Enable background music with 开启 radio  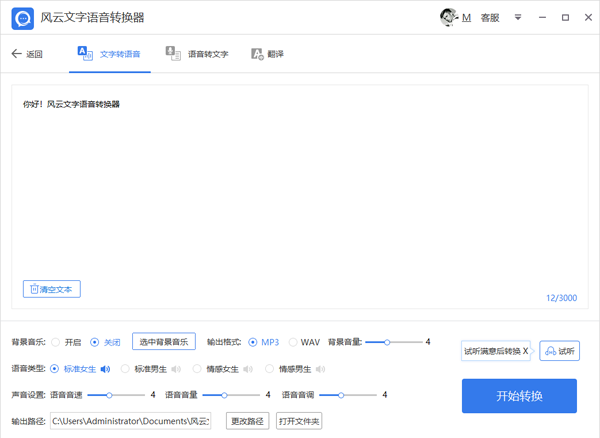[56, 342]
